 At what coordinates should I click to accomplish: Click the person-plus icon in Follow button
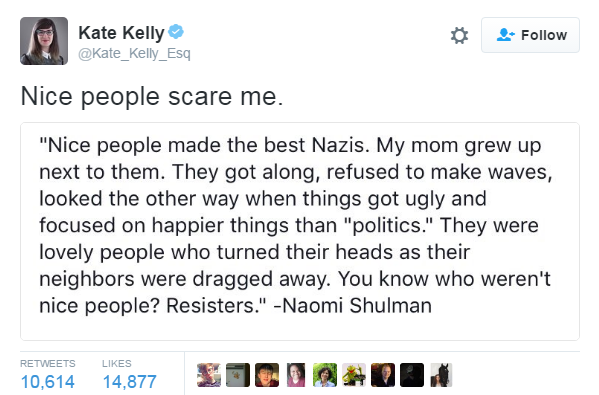(x=505, y=35)
